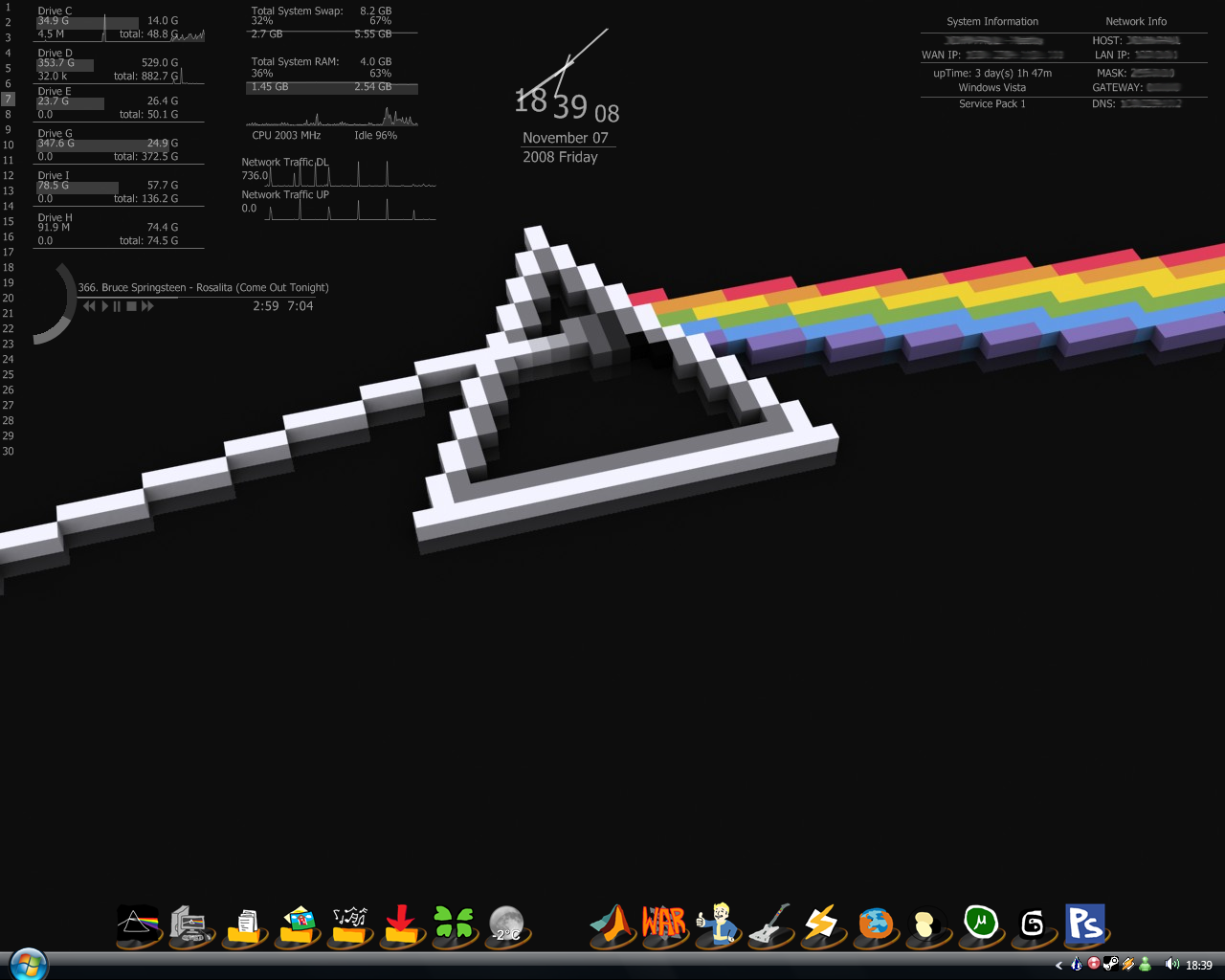Skip to the previous track
Viewport: 1225px width, 980px height.
pyautogui.click(x=89, y=306)
